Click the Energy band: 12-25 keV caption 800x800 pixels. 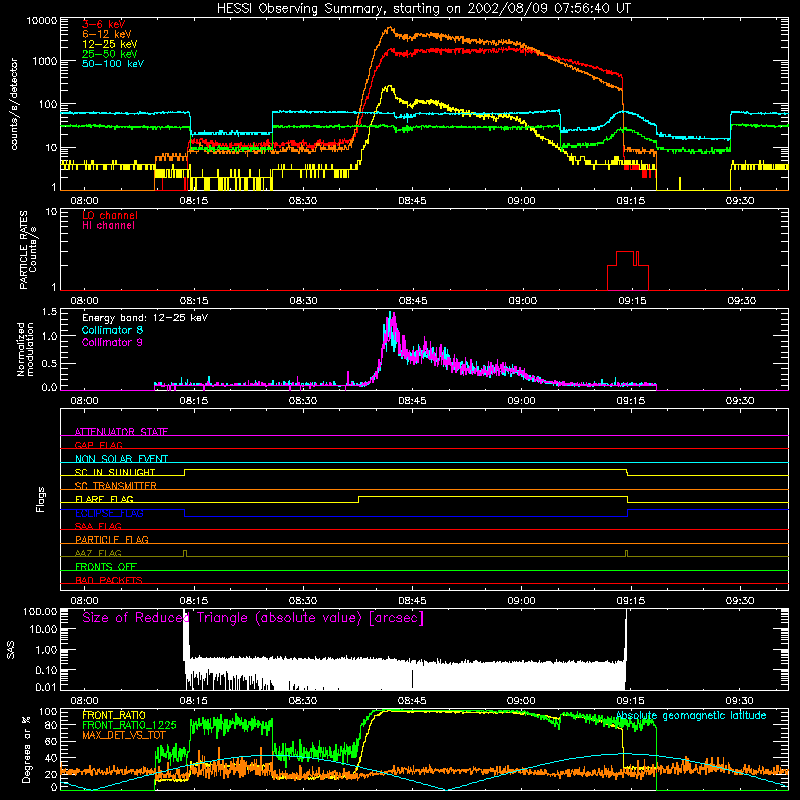coord(145,318)
